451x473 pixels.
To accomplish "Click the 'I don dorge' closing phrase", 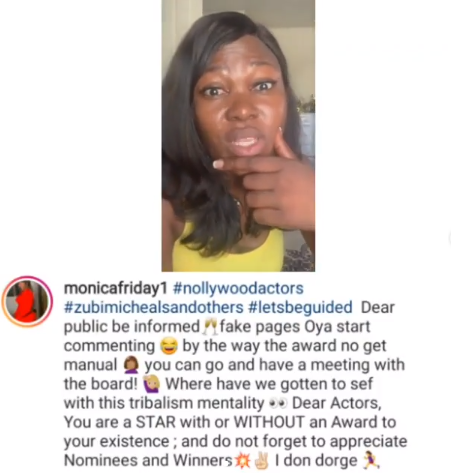I will tap(316, 461).
